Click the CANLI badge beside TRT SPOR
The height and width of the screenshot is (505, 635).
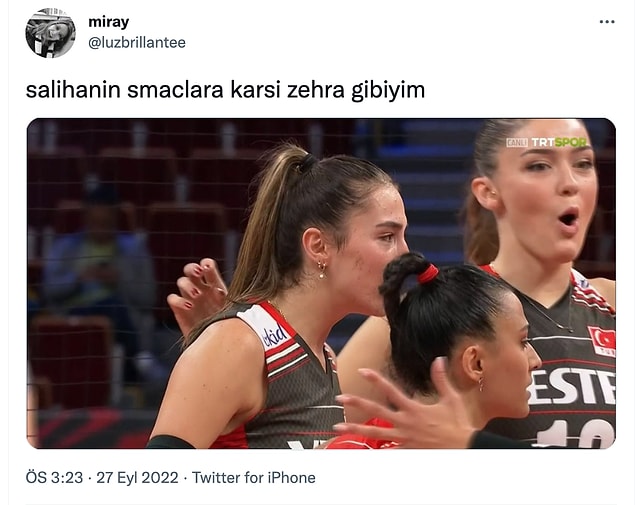tap(517, 143)
